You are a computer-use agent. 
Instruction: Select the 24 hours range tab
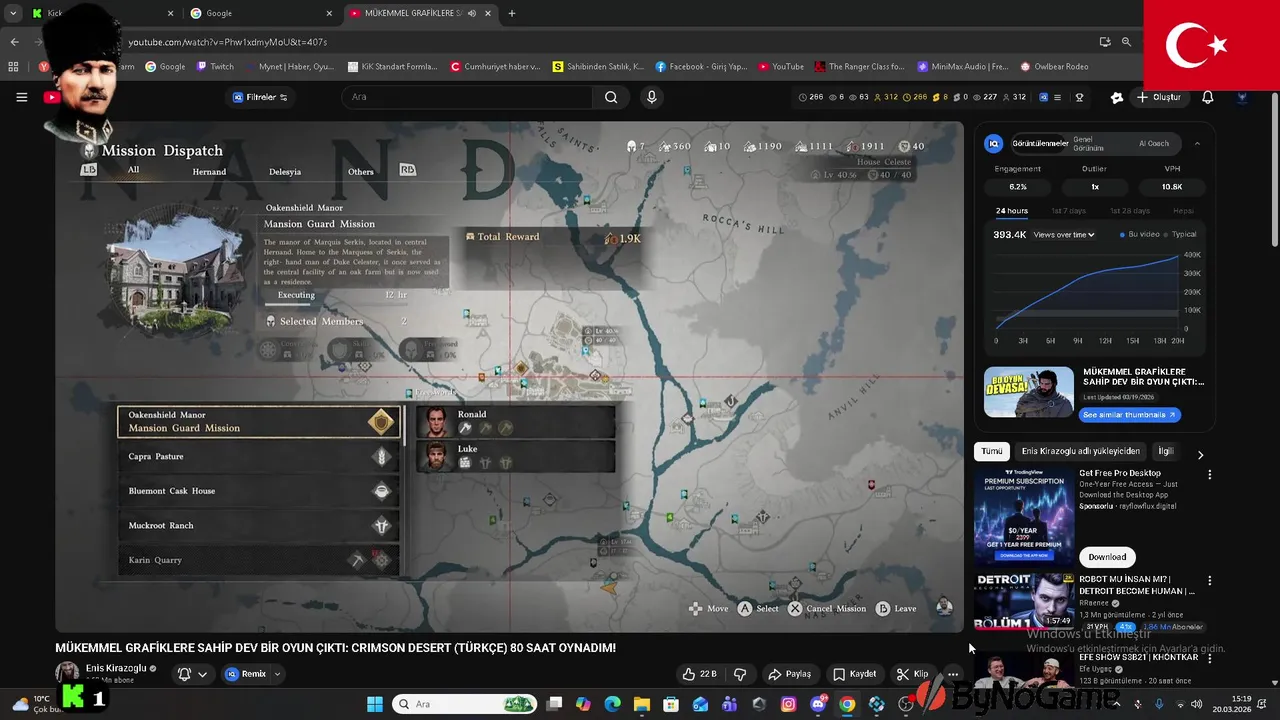[x=1011, y=211]
